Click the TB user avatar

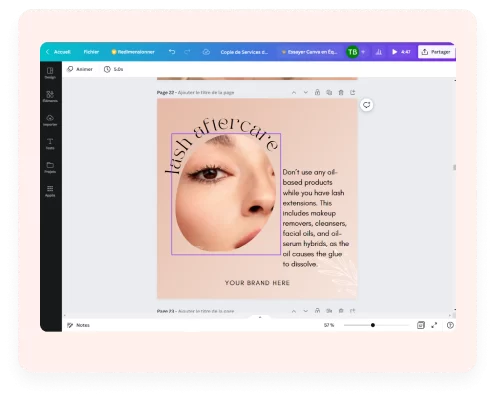click(x=352, y=52)
